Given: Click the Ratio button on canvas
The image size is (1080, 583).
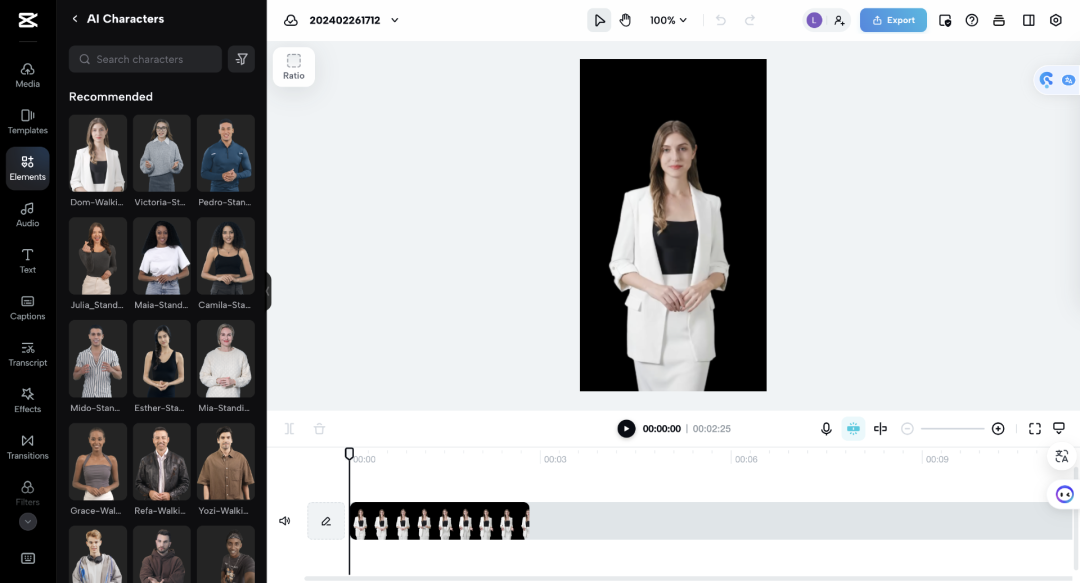Looking at the screenshot, I should coord(293,66).
